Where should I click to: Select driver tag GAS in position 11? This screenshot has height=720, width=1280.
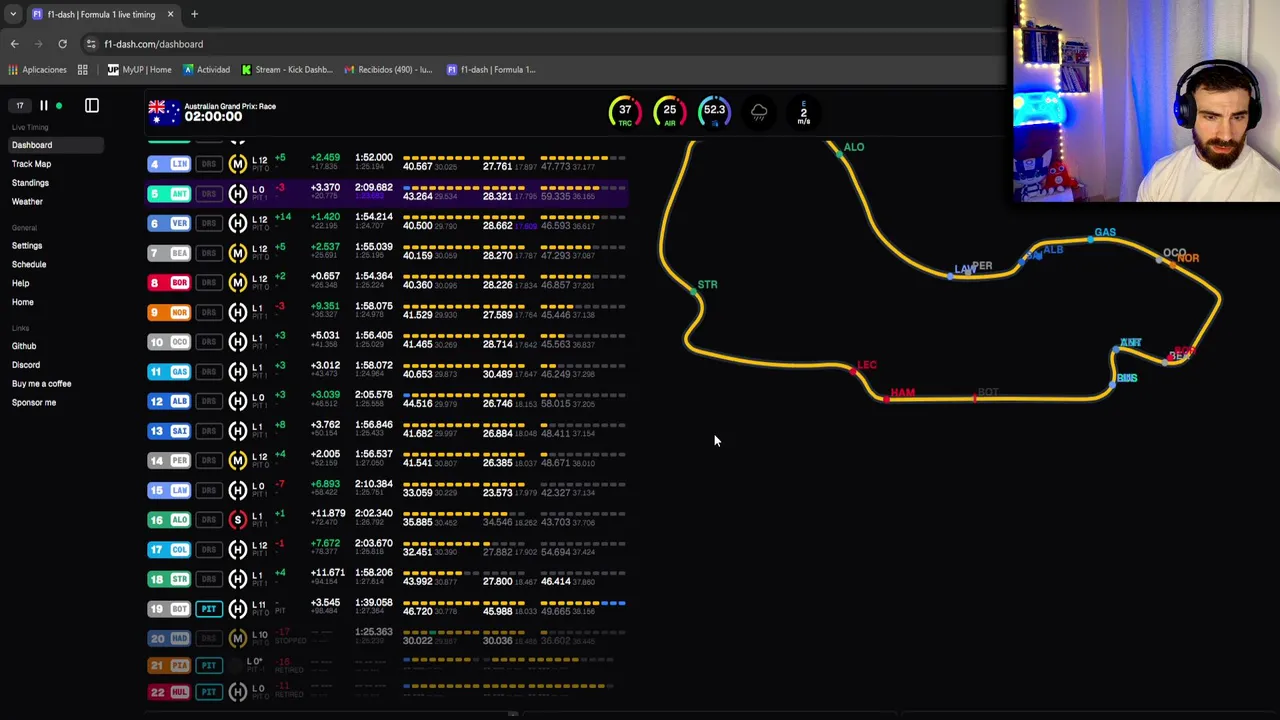tap(169, 372)
